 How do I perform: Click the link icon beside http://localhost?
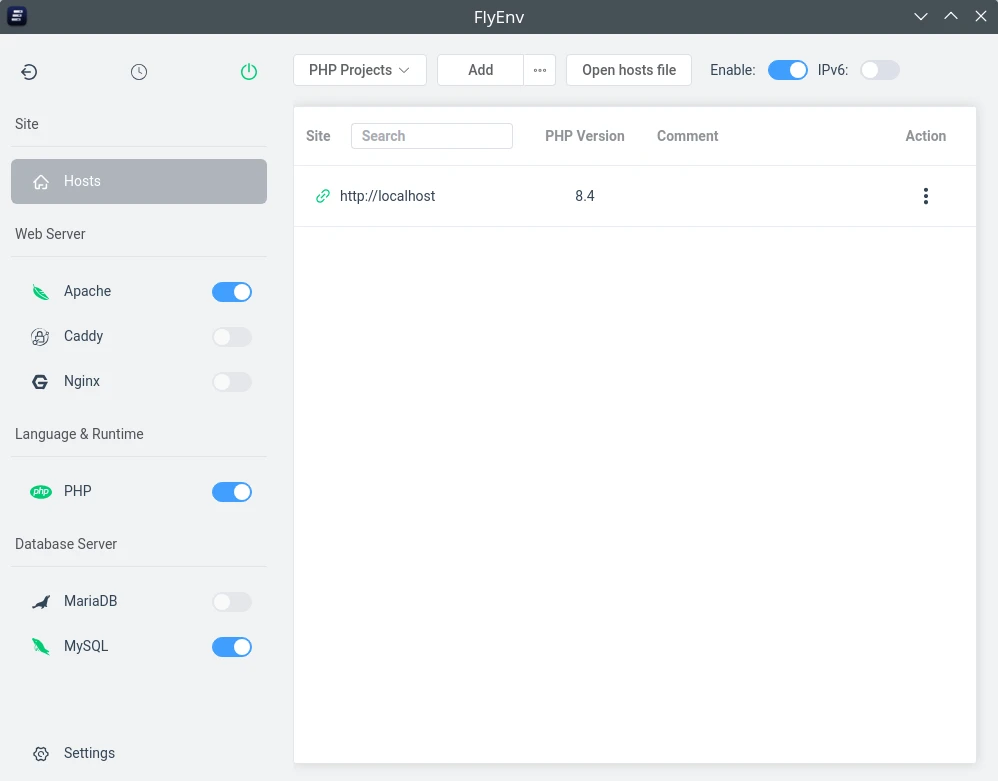[322, 196]
